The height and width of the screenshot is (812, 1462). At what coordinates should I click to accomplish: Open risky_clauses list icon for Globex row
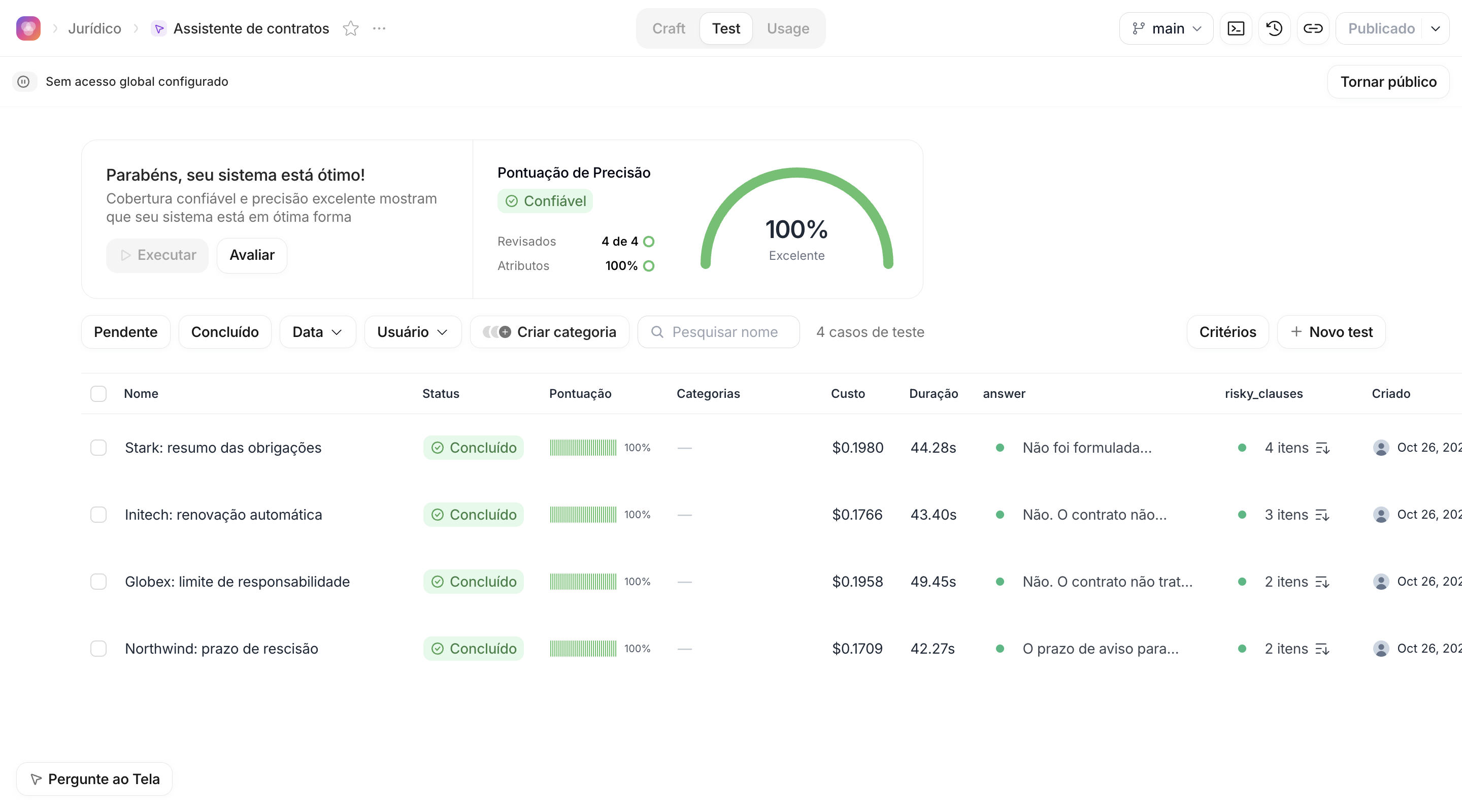[x=1323, y=582]
